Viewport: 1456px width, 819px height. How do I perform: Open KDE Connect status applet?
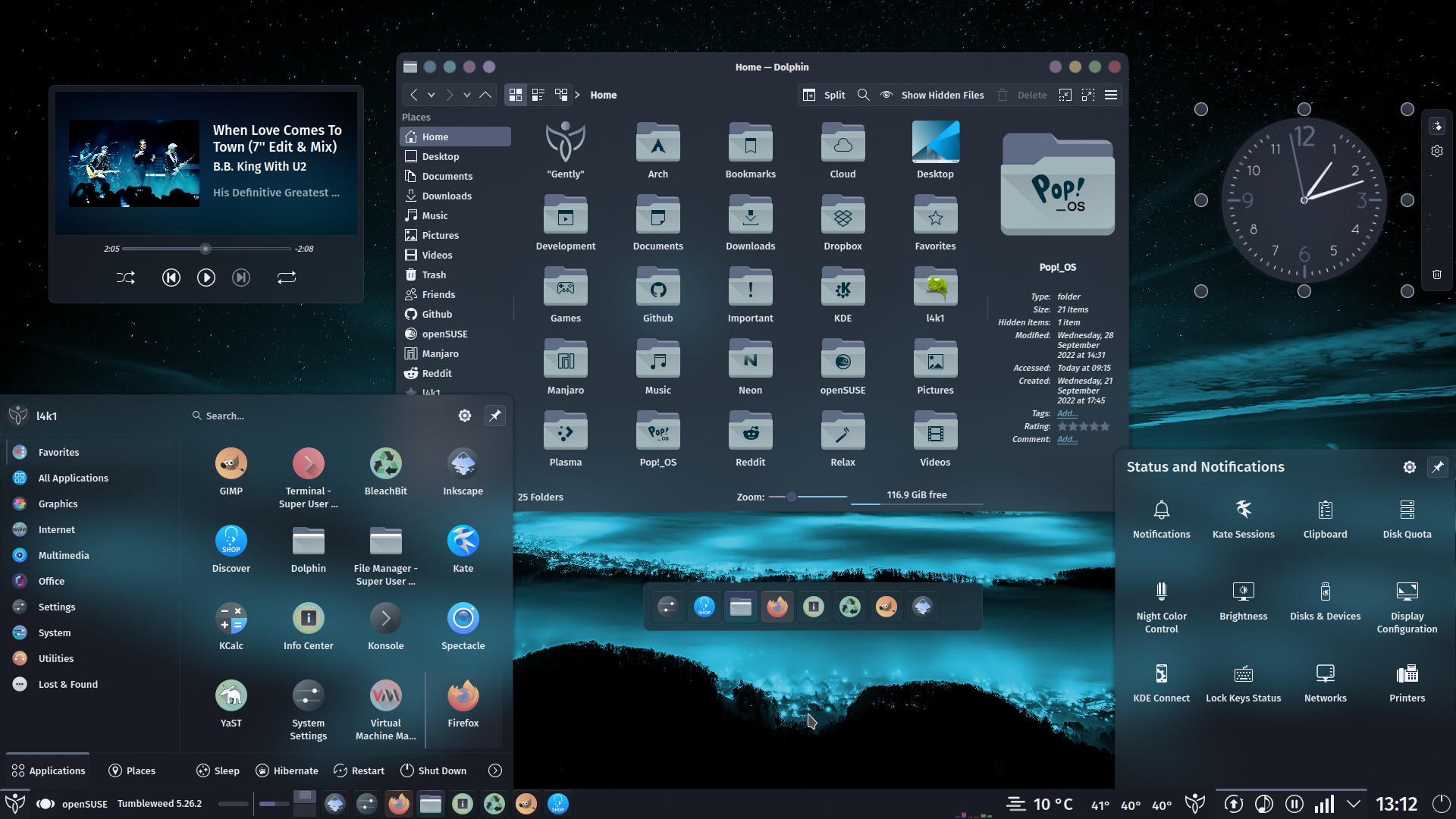tap(1161, 682)
